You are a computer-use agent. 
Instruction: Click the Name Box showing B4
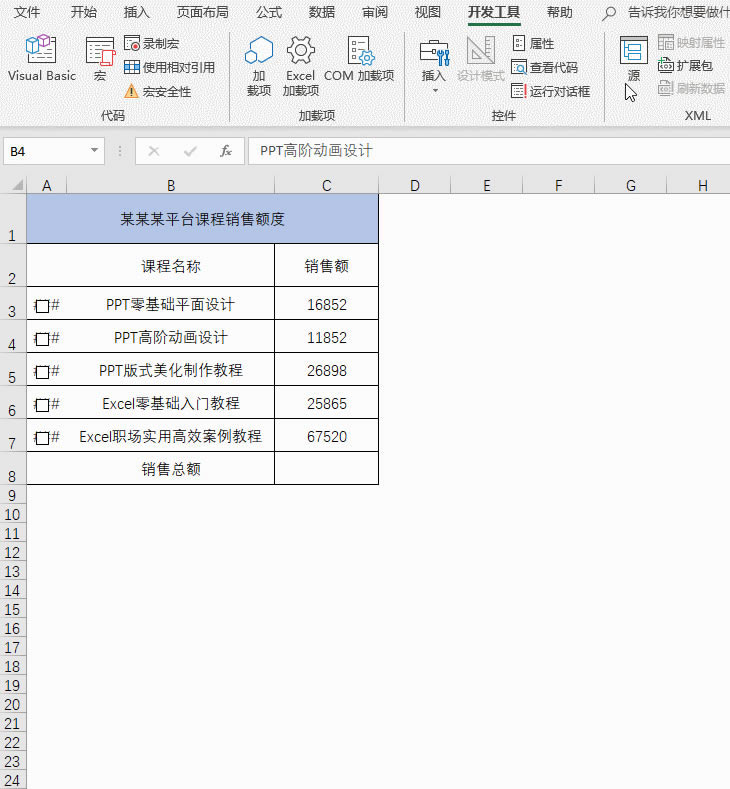click(x=48, y=151)
